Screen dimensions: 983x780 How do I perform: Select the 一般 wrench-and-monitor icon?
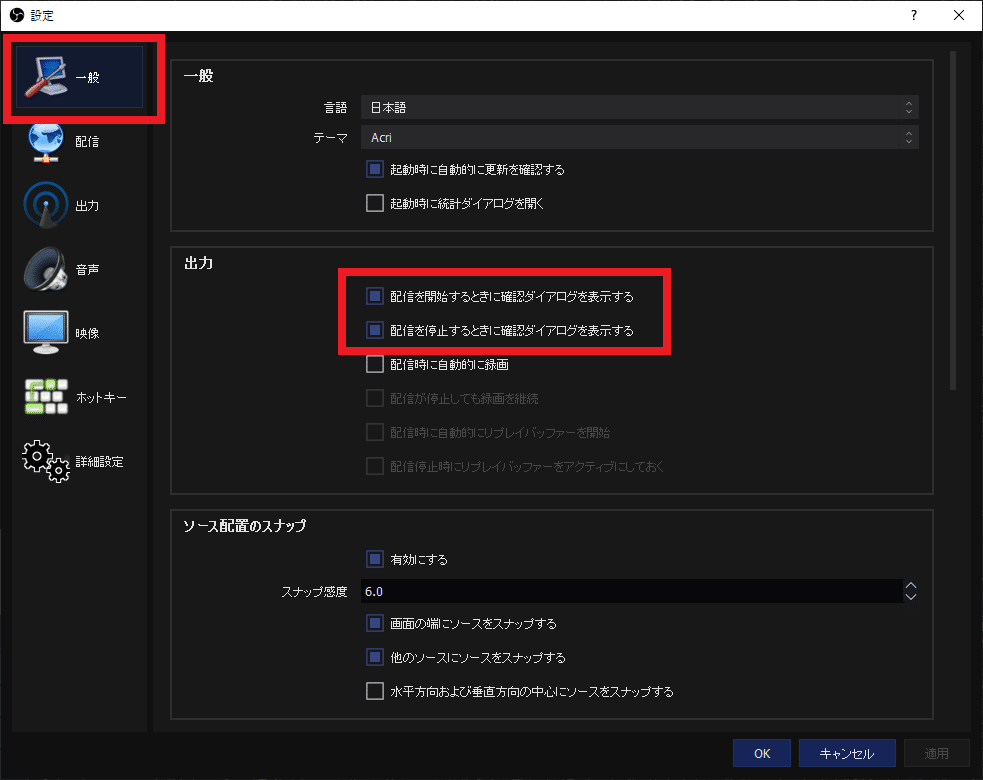tap(46, 77)
